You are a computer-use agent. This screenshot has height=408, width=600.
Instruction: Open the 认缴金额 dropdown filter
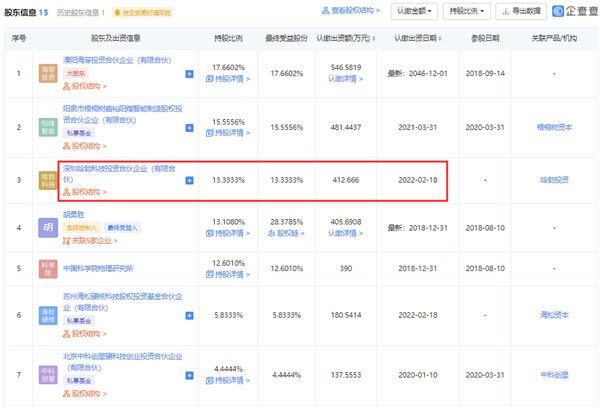411,12
